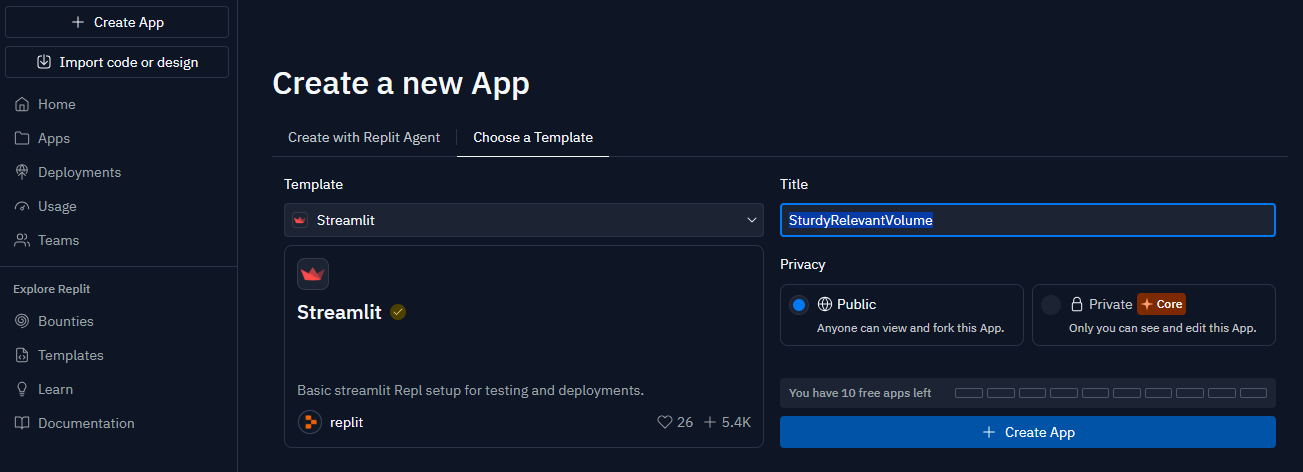Click 'Only you can see and edit this App.' text
1303x472 pixels.
1163,328
